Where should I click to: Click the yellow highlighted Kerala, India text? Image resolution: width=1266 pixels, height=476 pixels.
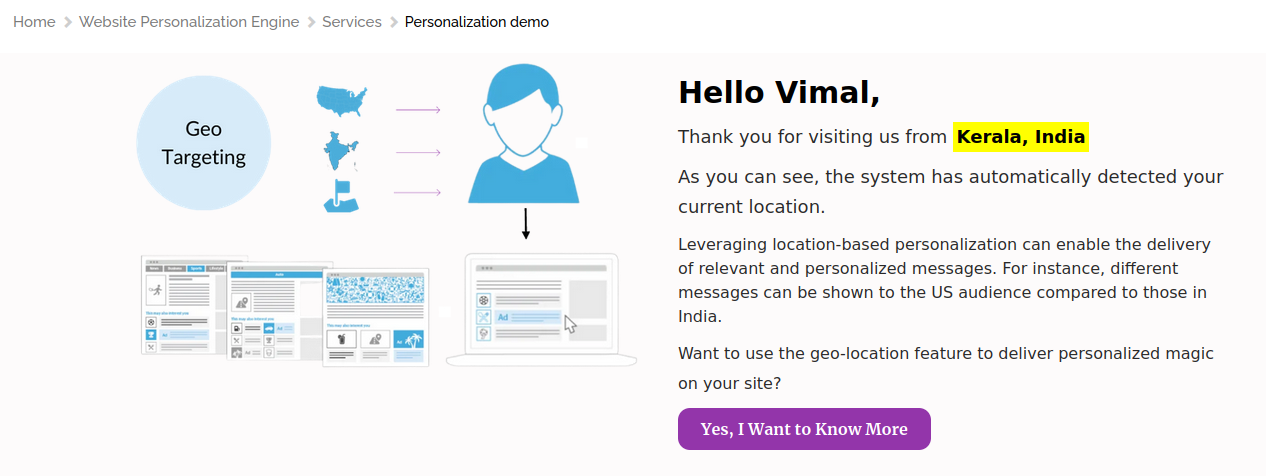click(1021, 137)
